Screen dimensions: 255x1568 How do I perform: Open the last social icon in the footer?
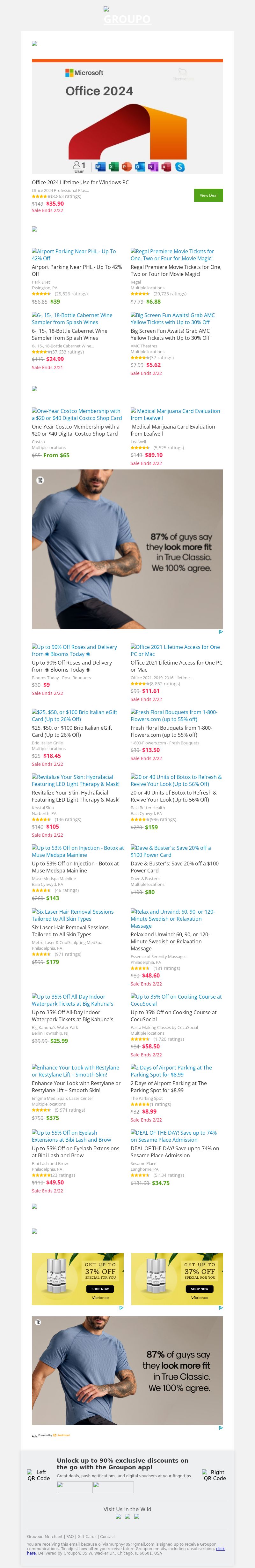tap(137, 1516)
